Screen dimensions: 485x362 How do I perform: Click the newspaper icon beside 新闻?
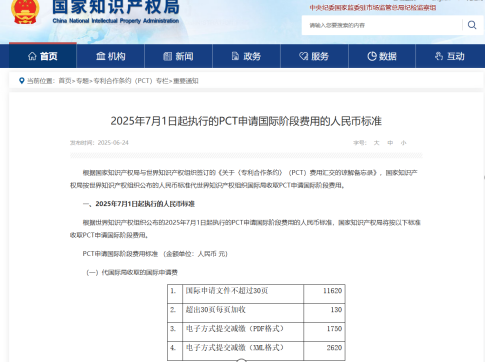coord(168,56)
